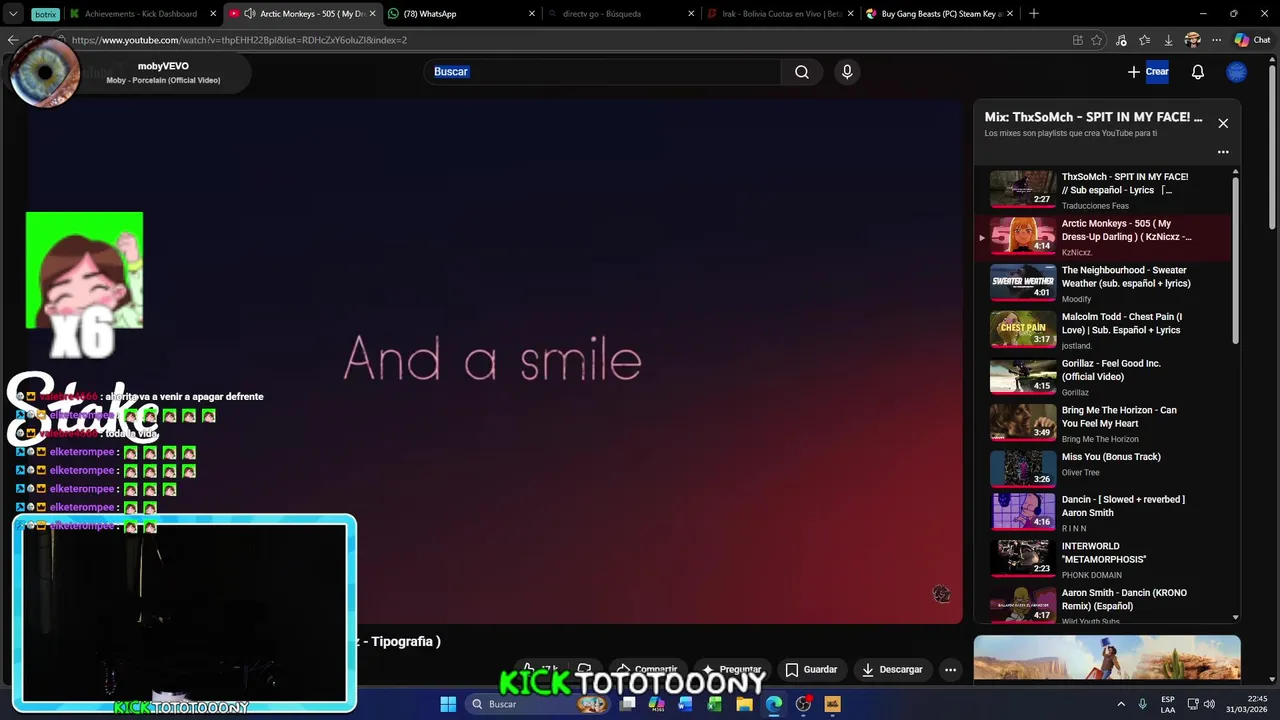
Task: Click the browser profile avatar icon
Action: (1192, 40)
